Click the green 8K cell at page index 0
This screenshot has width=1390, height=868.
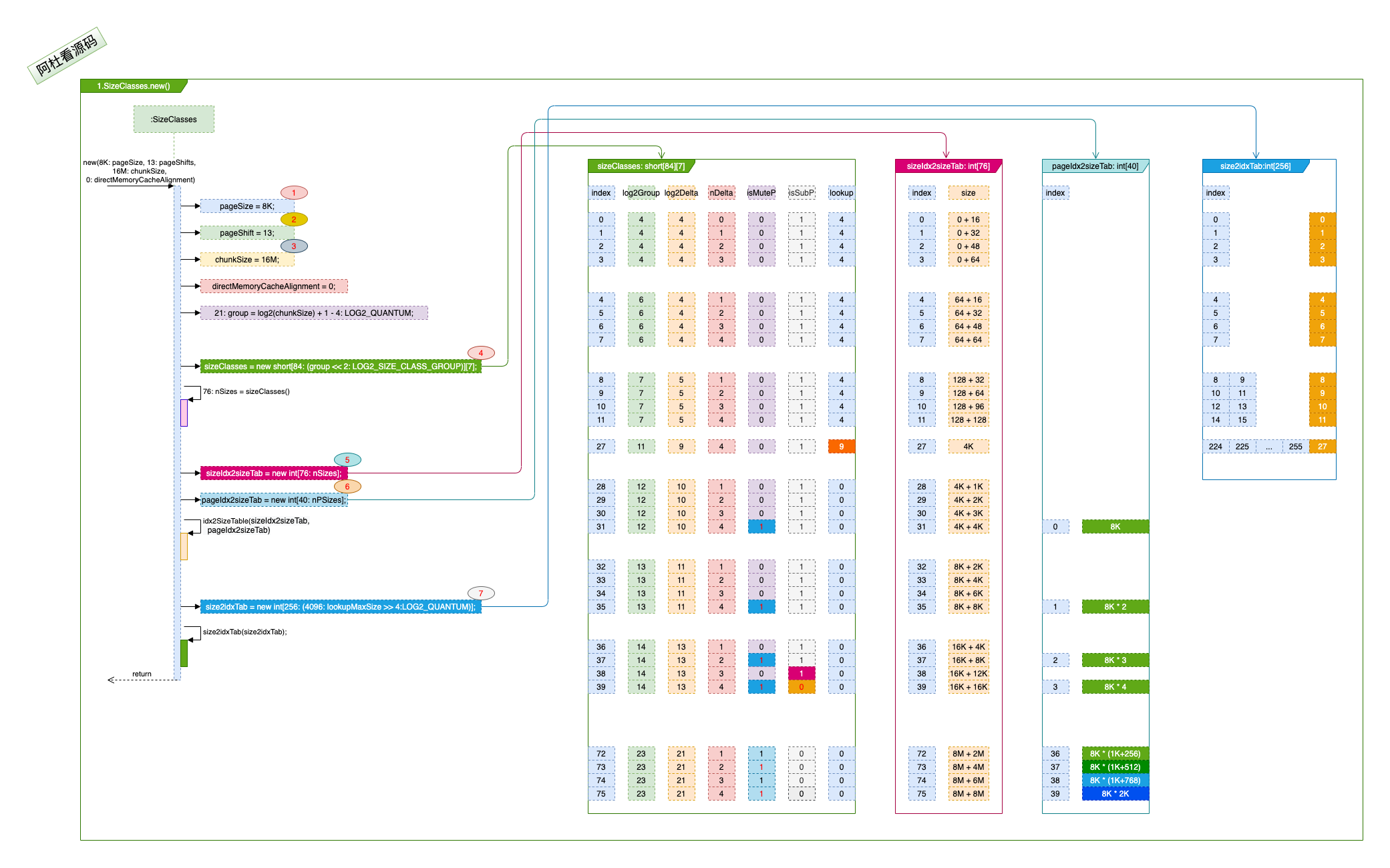pyautogui.click(x=1115, y=527)
